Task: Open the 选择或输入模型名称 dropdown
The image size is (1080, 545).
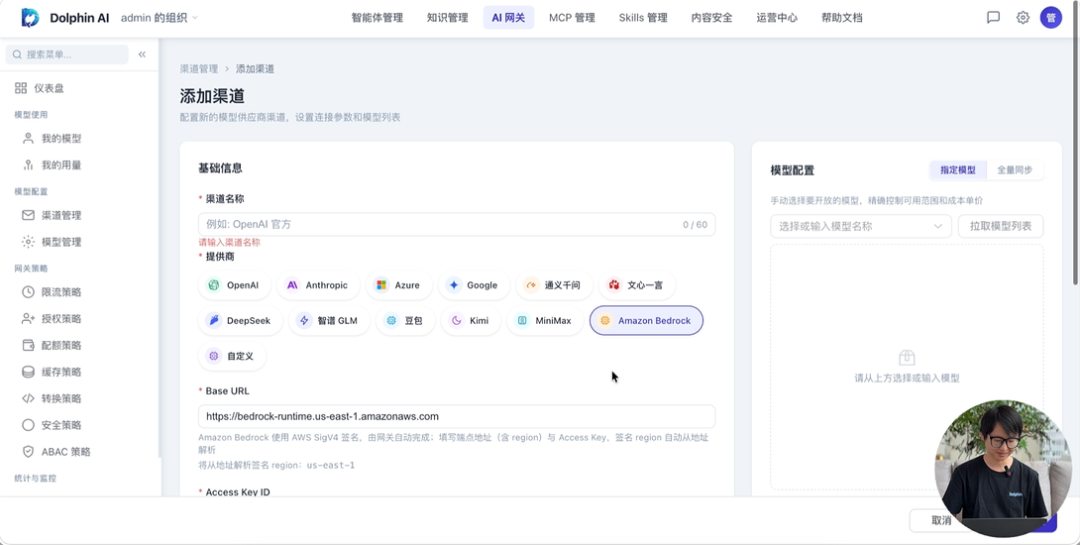Action: [860, 226]
